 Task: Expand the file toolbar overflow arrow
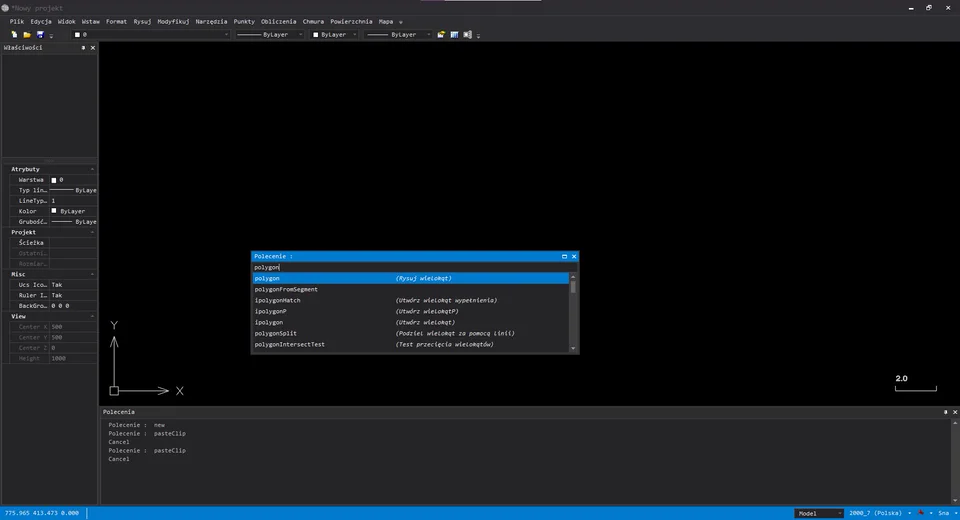coord(51,36)
